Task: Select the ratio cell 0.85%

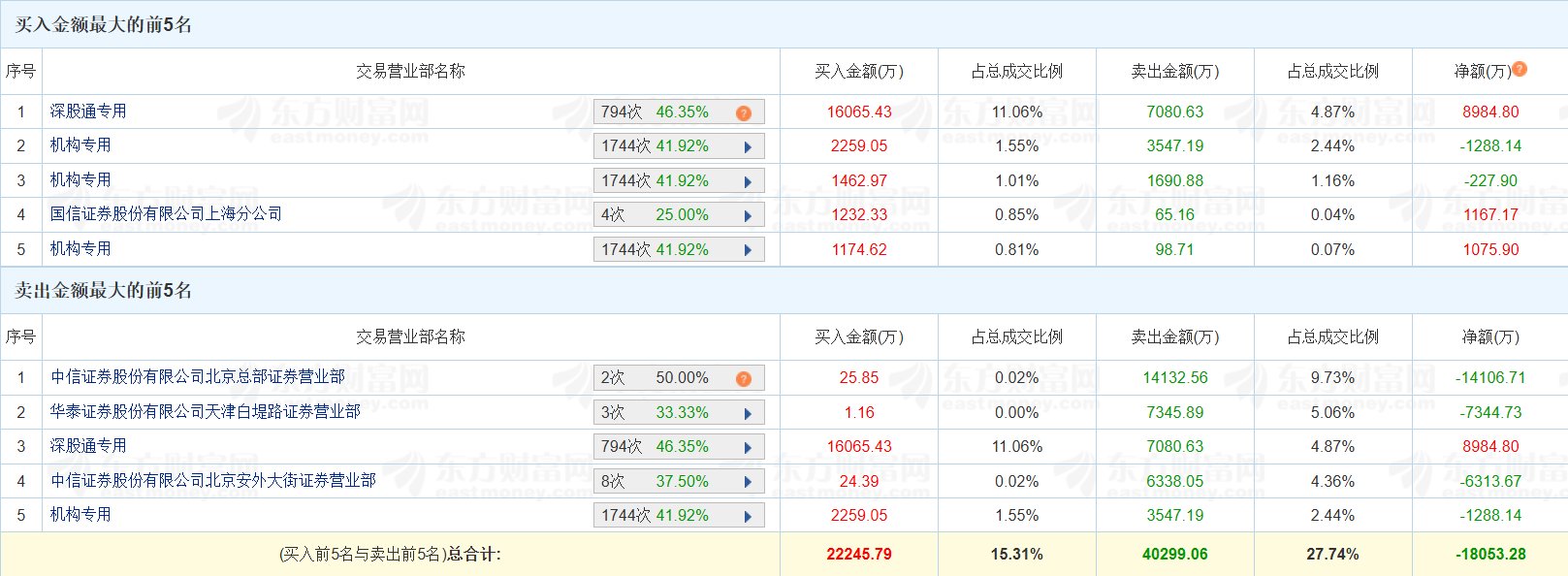Action: click(x=1017, y=215)
